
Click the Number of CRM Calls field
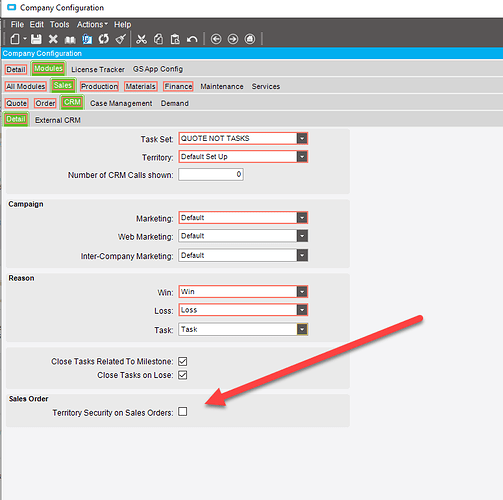211,174
